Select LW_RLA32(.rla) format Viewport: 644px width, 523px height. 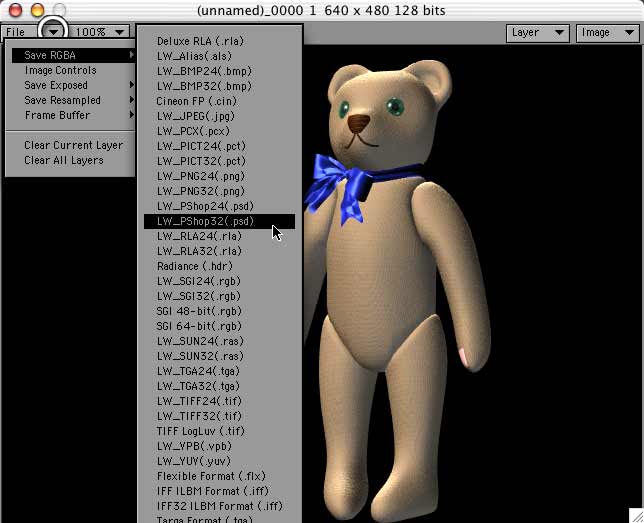pos(219,251)
